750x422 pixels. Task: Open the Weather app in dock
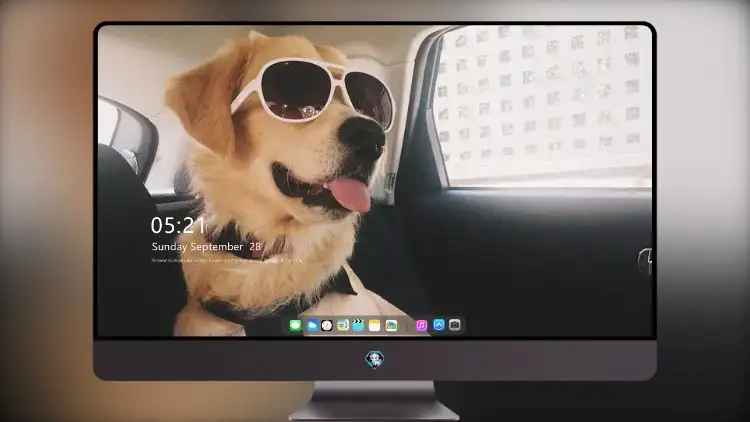pyautogui.click(x=312, y=325)
